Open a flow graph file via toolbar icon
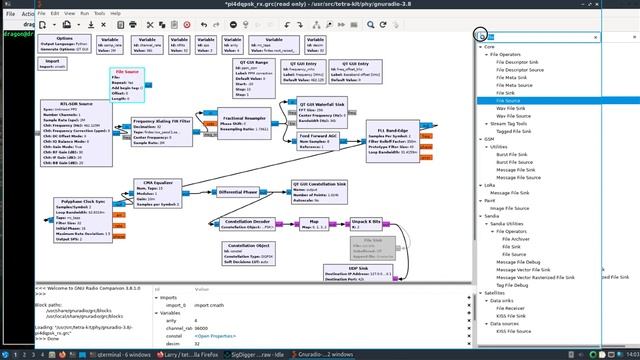The width and height of the screenshot is (640, 360). [x=67, y=25]
